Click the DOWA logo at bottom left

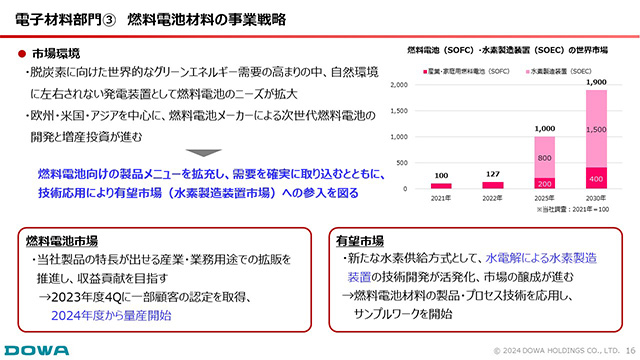[37, 350]
